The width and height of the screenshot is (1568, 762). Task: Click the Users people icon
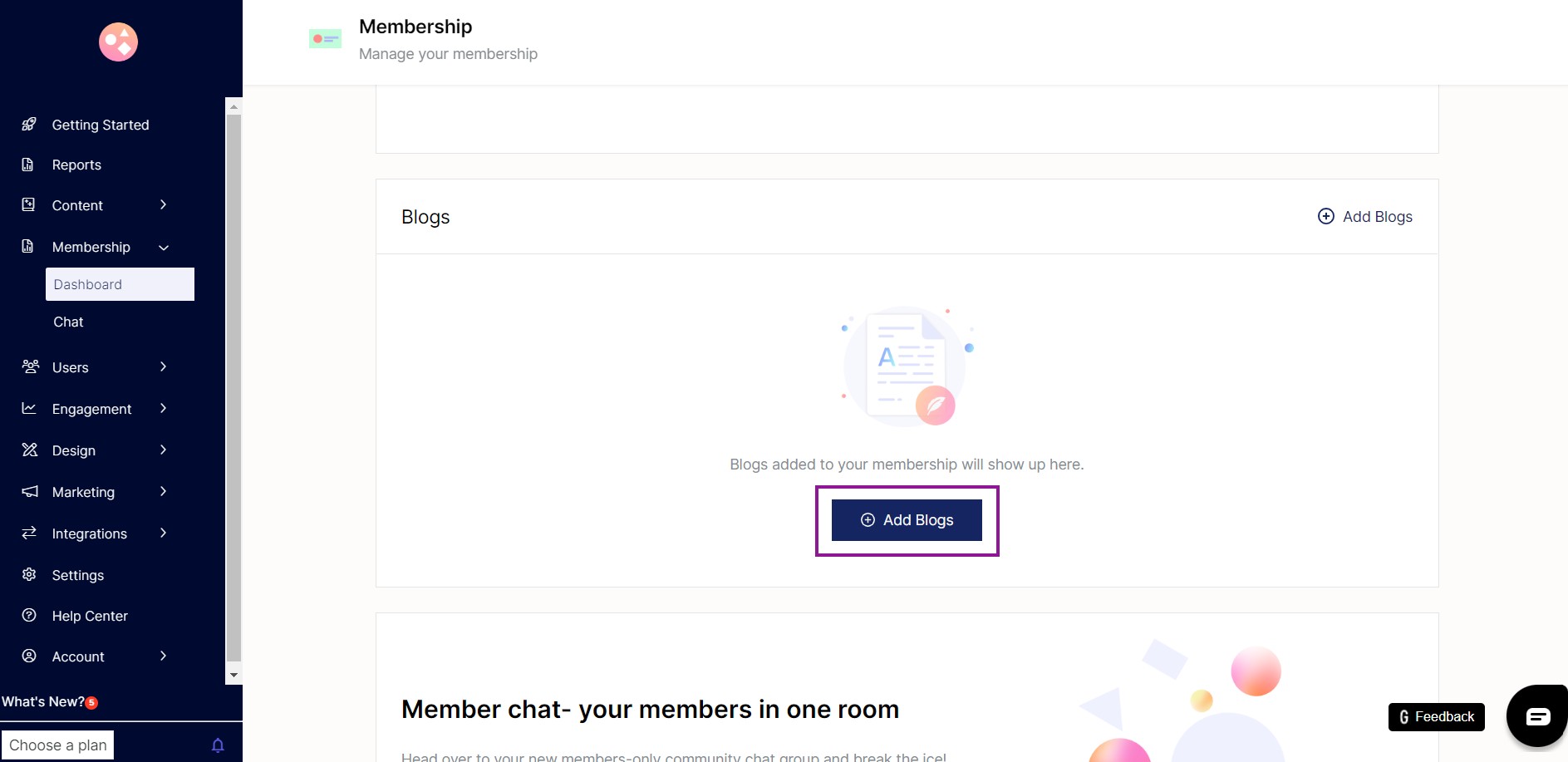tap(30, 366)
